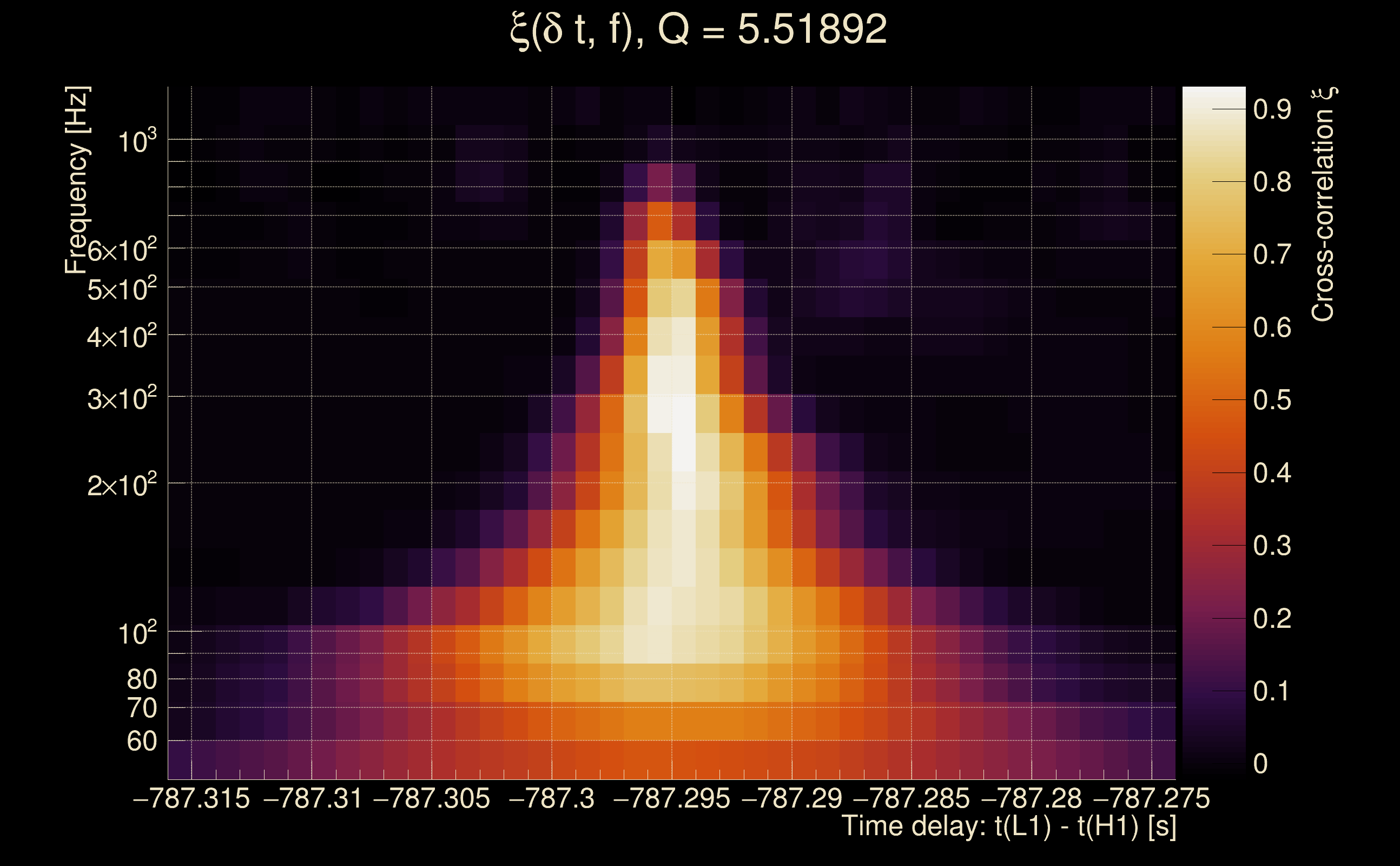Click the 0.1 dark purple colorbar level
Image resolution: width=1400 pixels, height=866 pixels.
(1213, 691)
